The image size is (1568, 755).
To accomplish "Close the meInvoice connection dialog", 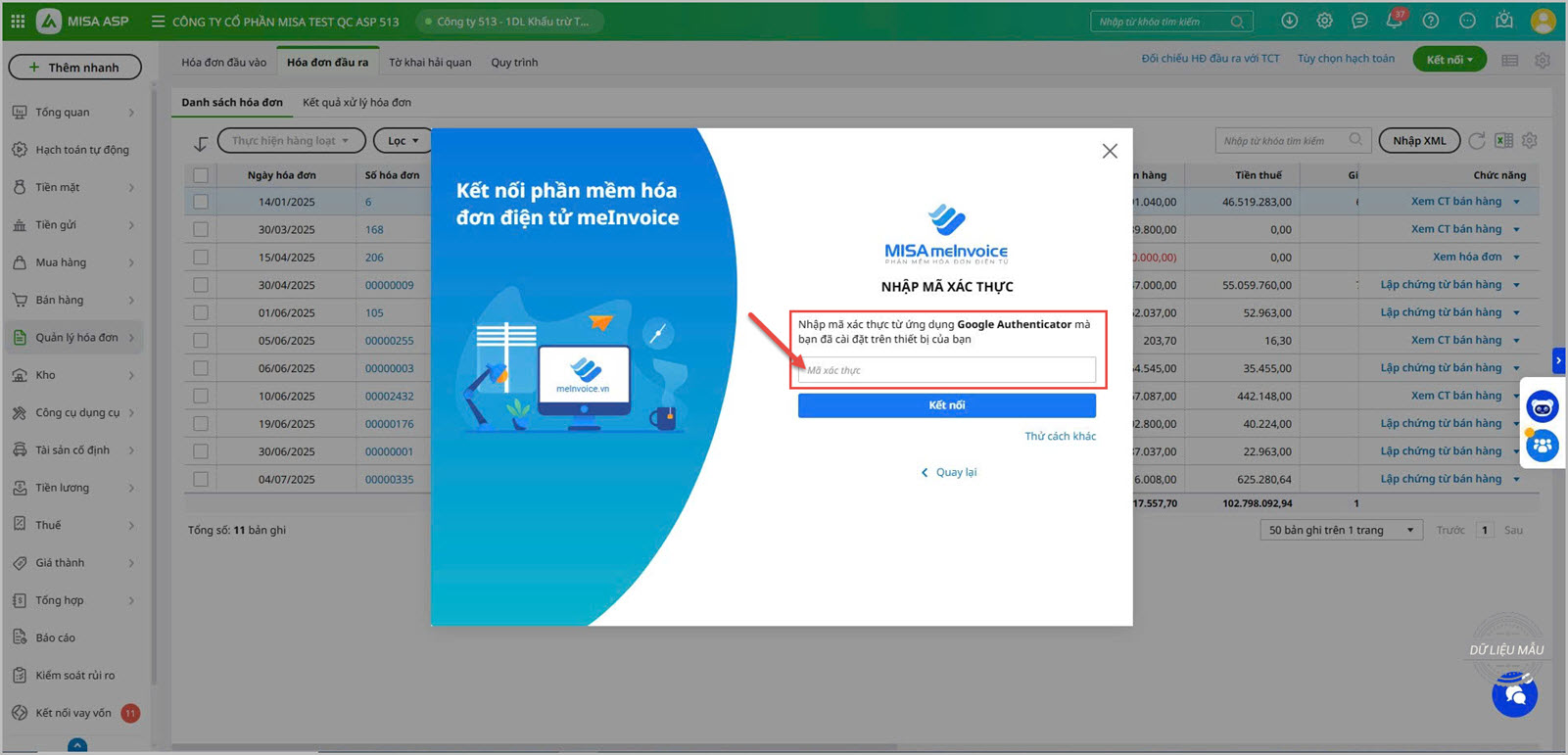I will point(1110,151).
